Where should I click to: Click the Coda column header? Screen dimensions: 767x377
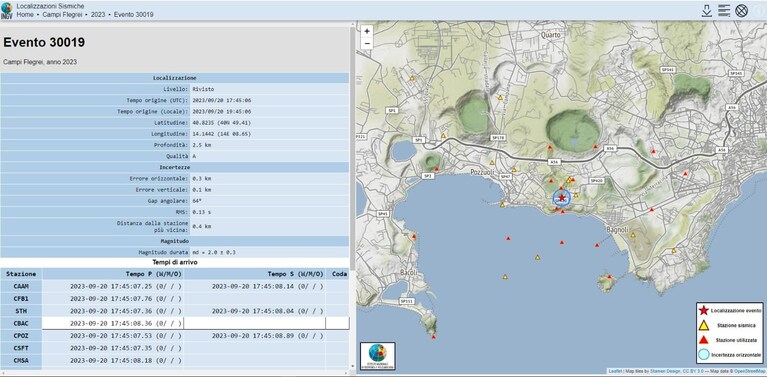(338, 274)
